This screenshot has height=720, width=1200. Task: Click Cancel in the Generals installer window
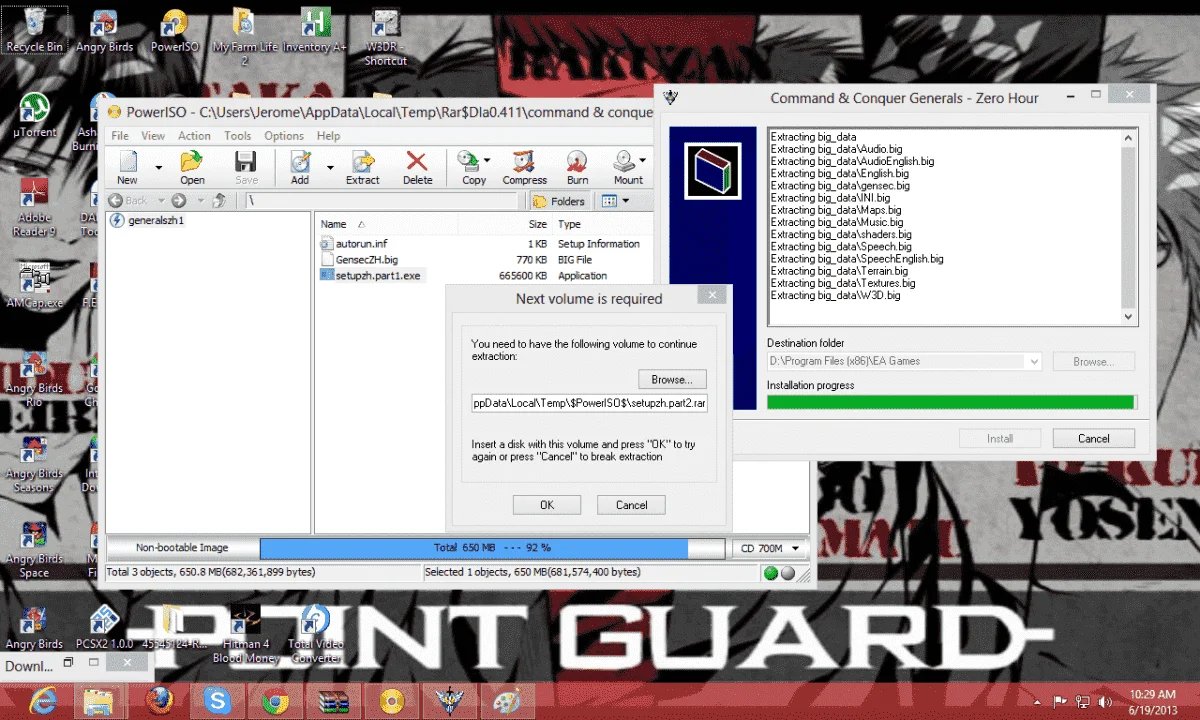[x=1093, y=438]
